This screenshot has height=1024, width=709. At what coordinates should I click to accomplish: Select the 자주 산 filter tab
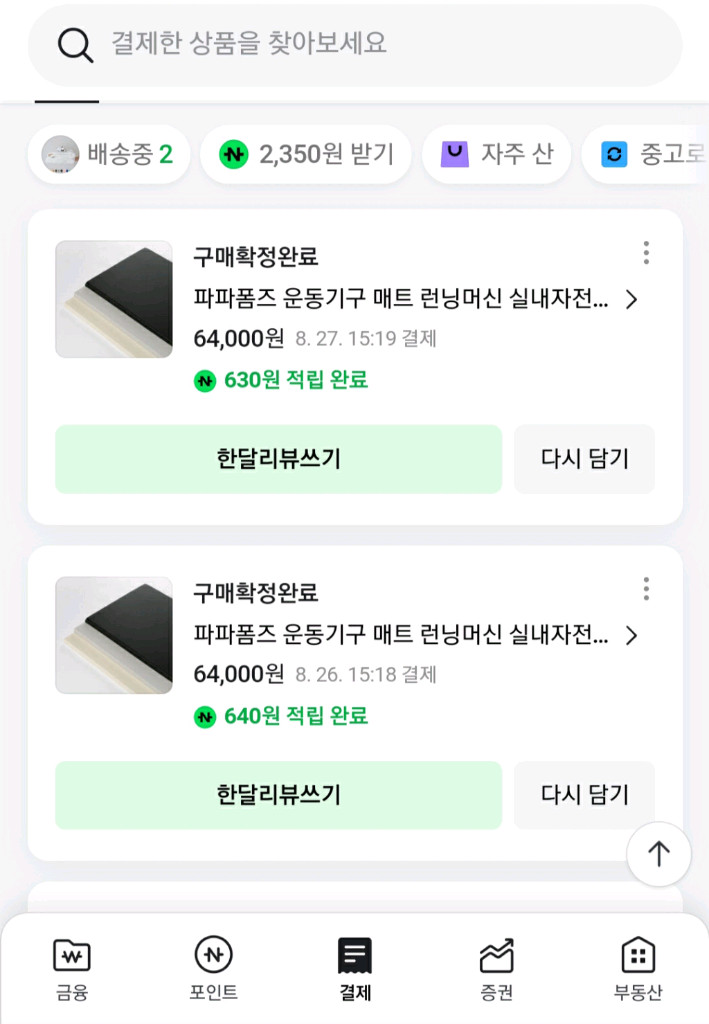point(497,154)
